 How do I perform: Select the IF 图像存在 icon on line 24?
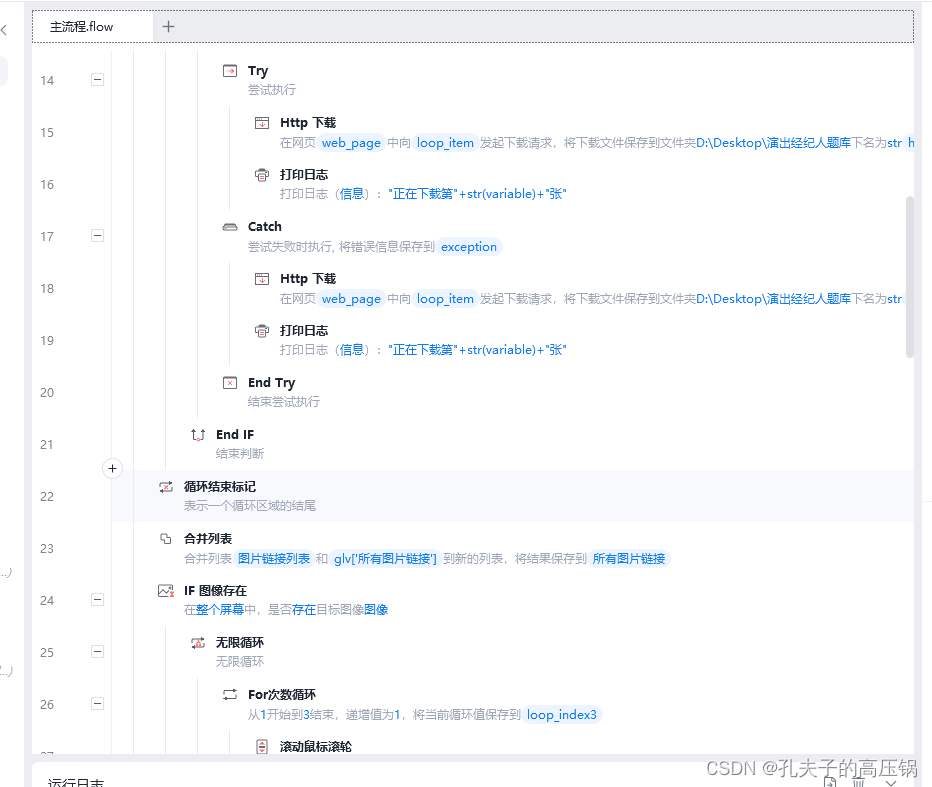coord(166,591)
